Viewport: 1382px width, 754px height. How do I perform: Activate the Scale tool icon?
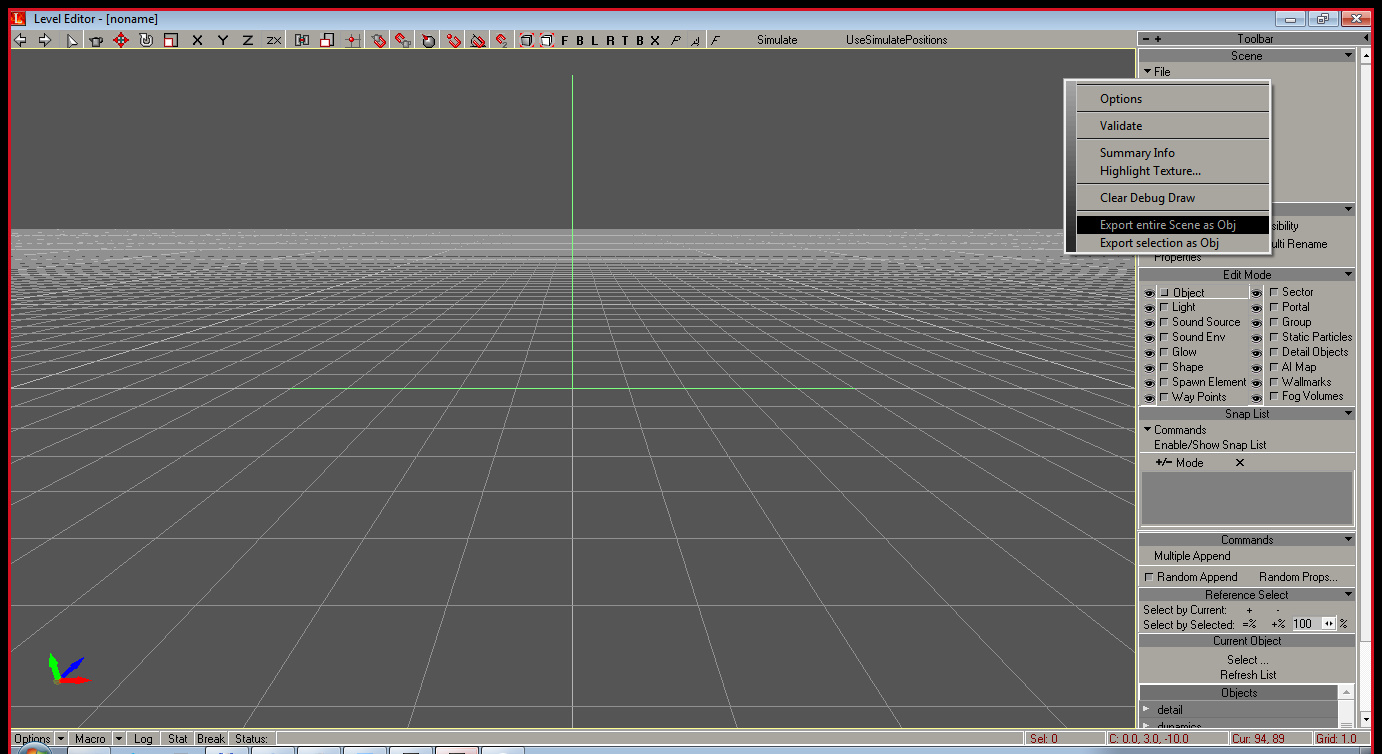point(171,40)
